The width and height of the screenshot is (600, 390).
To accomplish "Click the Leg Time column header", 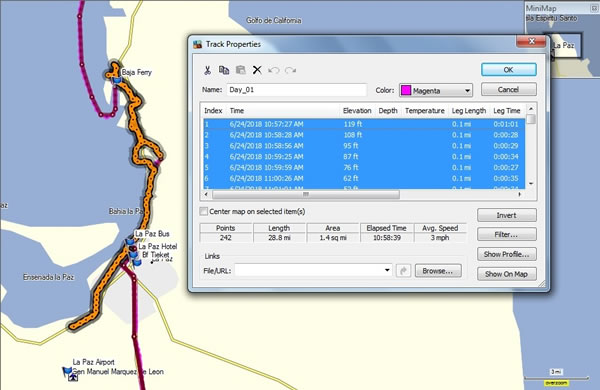I will click(x=507, y=111).
